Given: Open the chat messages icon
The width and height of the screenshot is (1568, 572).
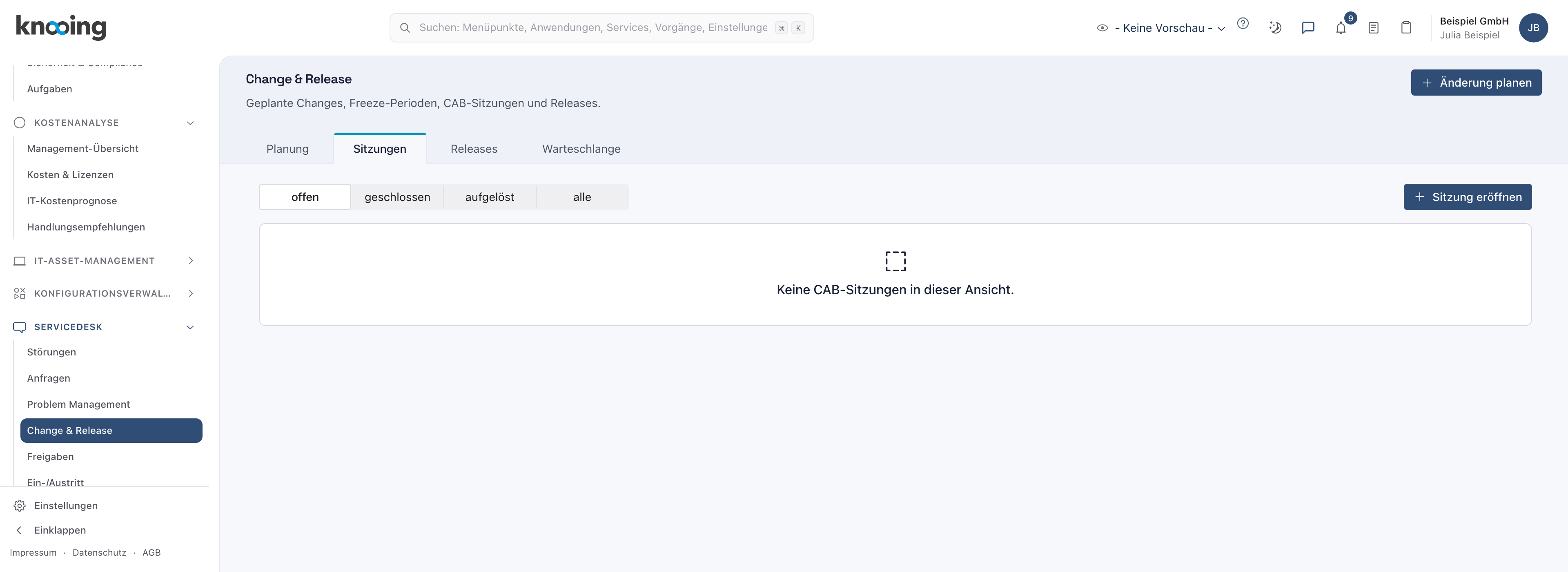Looking at the screenshot, I should tap(1307, 27).
